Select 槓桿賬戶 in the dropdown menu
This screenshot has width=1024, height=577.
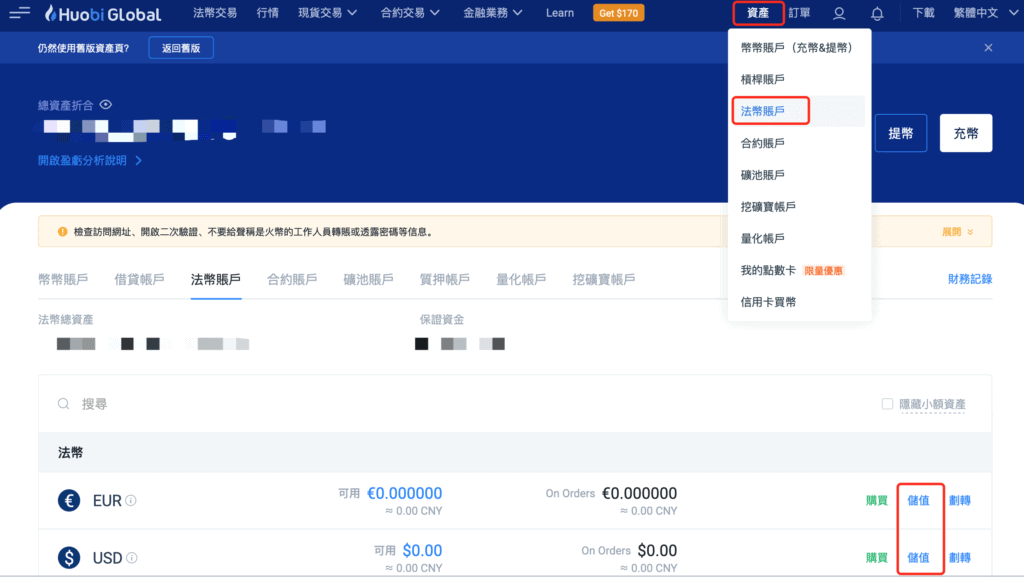pyautogui.click(x=799, y=80)
